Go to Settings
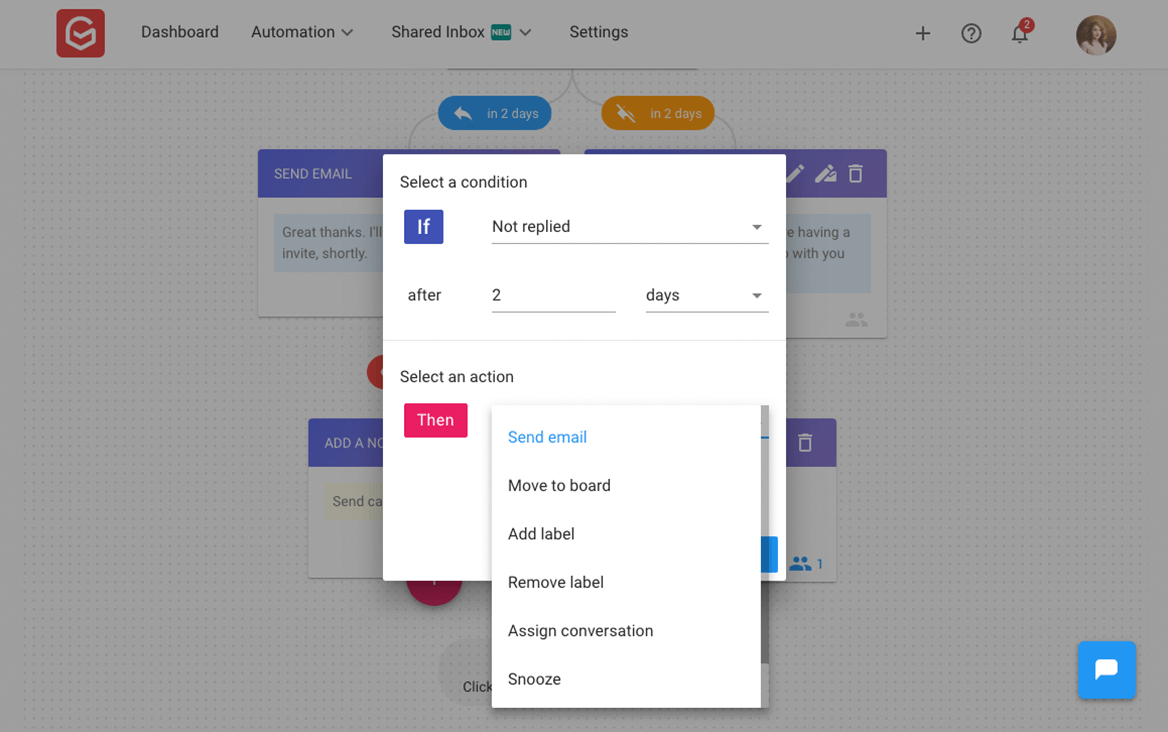The image size is (1168, 732). pos(598,32)
